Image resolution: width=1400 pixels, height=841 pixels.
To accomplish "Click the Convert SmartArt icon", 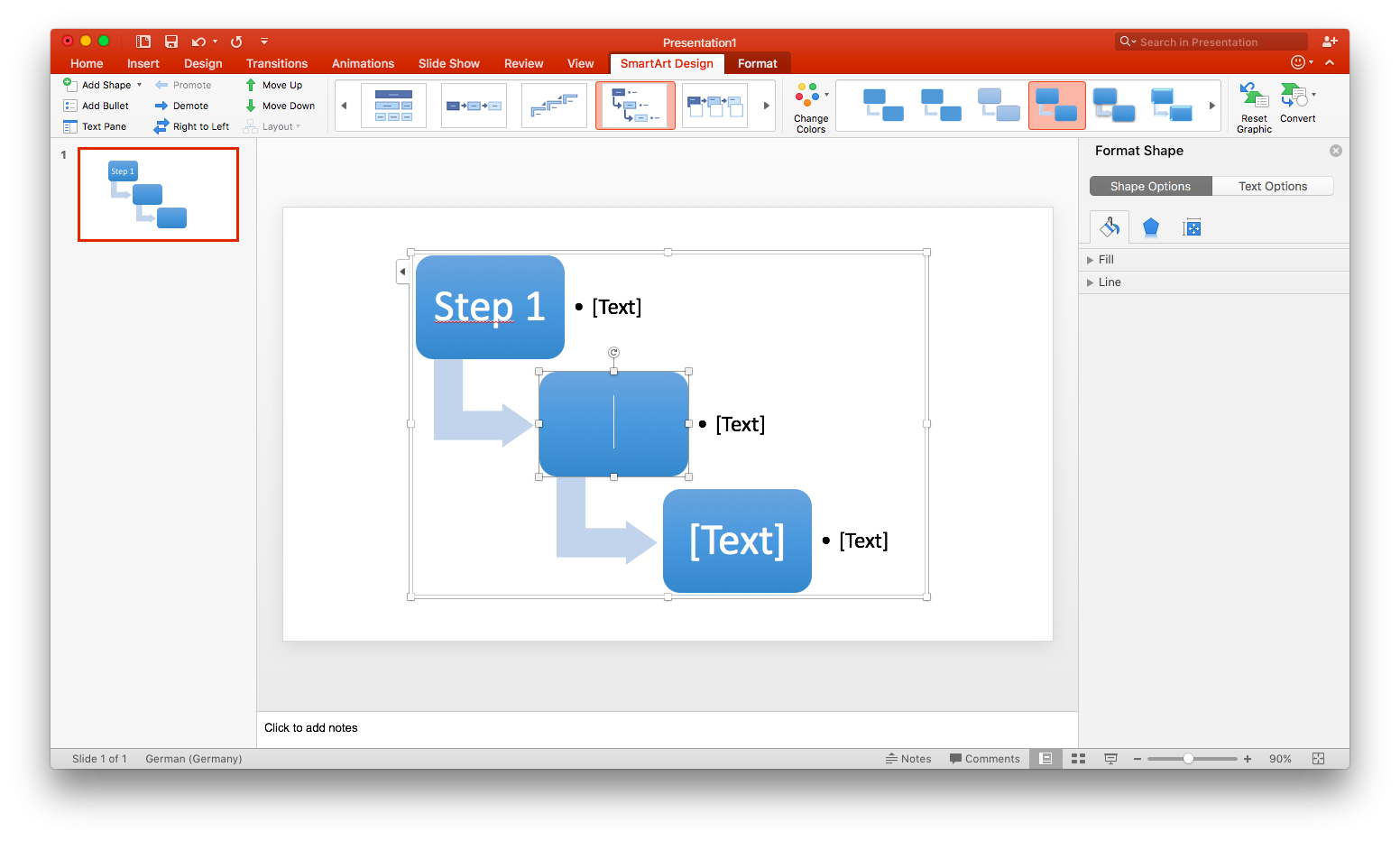I will pos(1294,96).
